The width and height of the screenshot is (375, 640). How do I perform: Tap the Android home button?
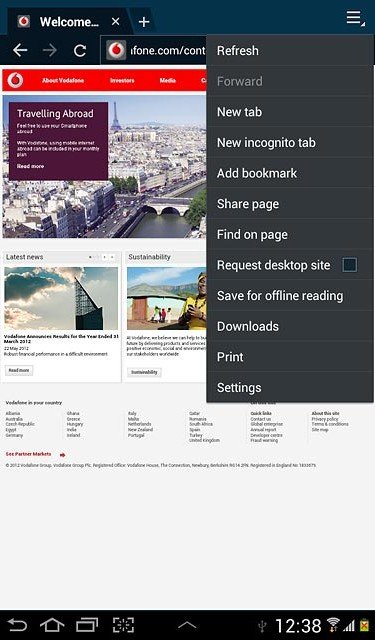[x=52, y=625]
